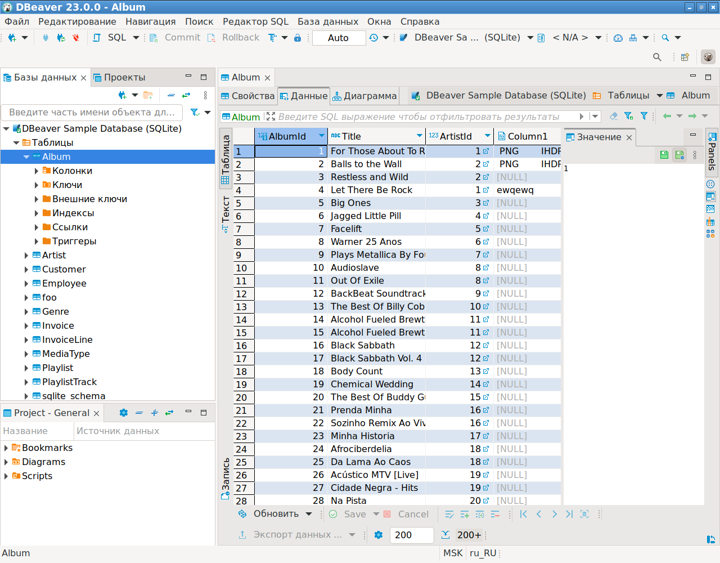Click the Обновить button

click(x=269, y=514)
